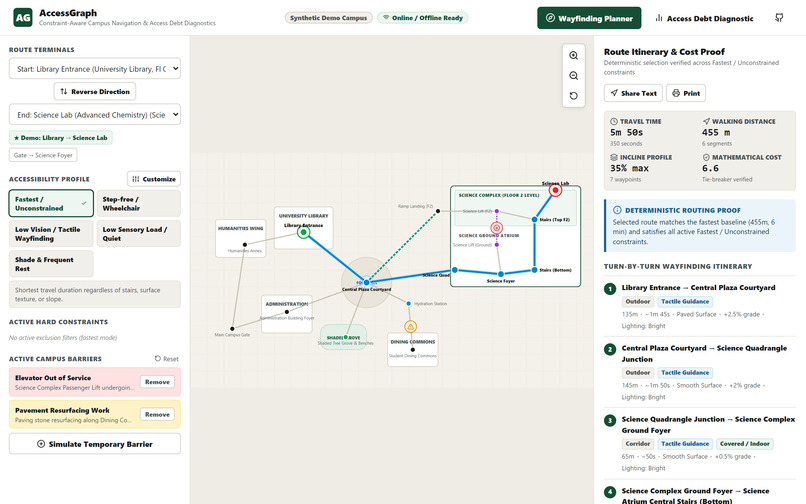Select the Science Lift (F2) node
Viewport: 806px width, 504px height.
(497, 211)
